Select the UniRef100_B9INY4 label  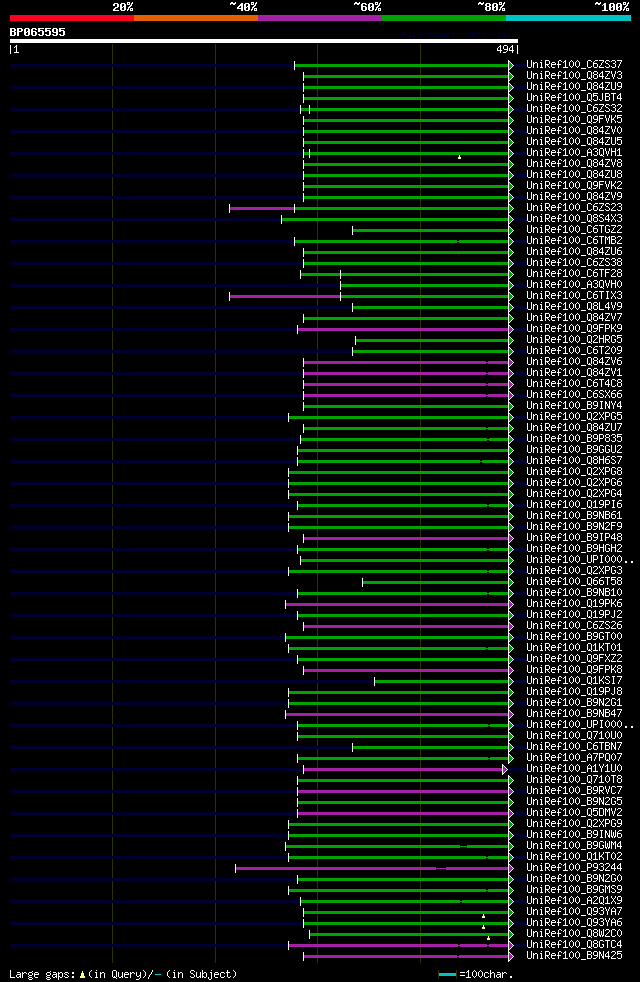pyautogui.click(x=574, y=406)
